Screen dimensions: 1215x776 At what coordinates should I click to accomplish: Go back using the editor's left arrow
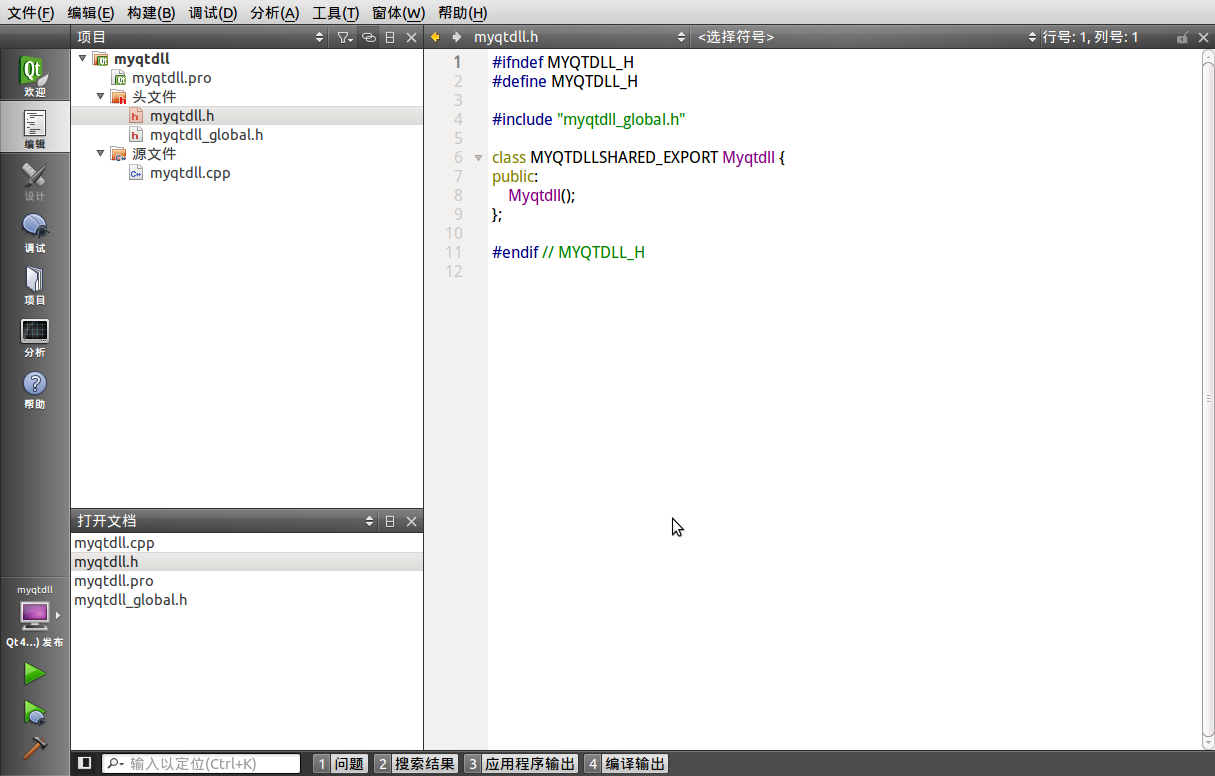pos(435,37)
